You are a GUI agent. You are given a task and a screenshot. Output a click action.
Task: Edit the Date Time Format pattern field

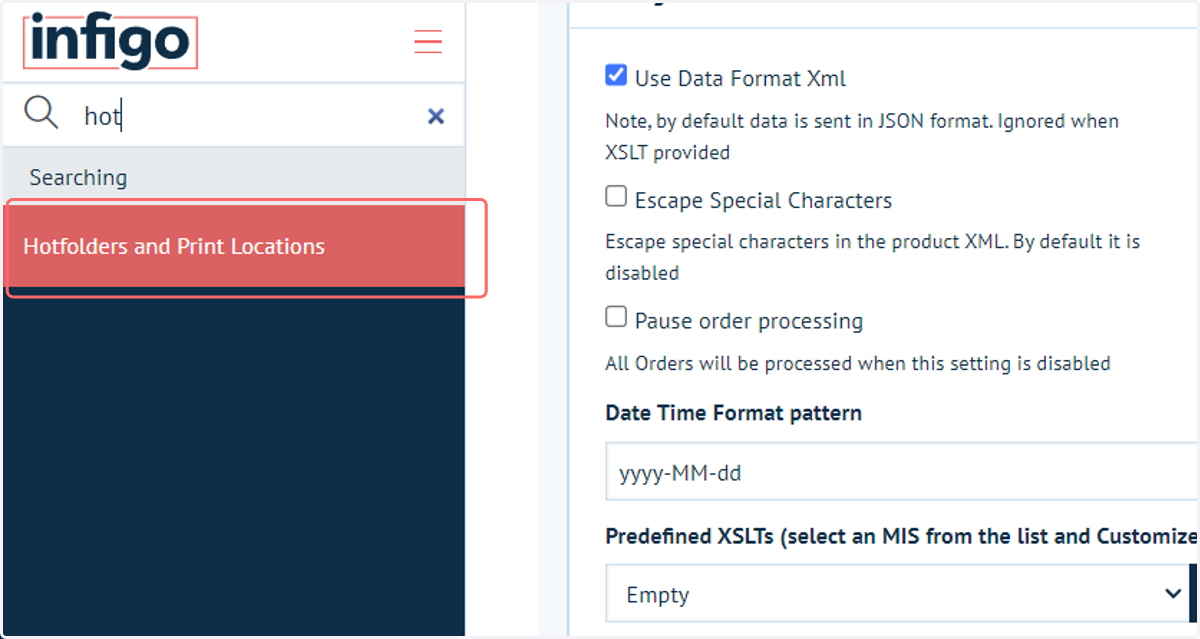tap(902, 472)
